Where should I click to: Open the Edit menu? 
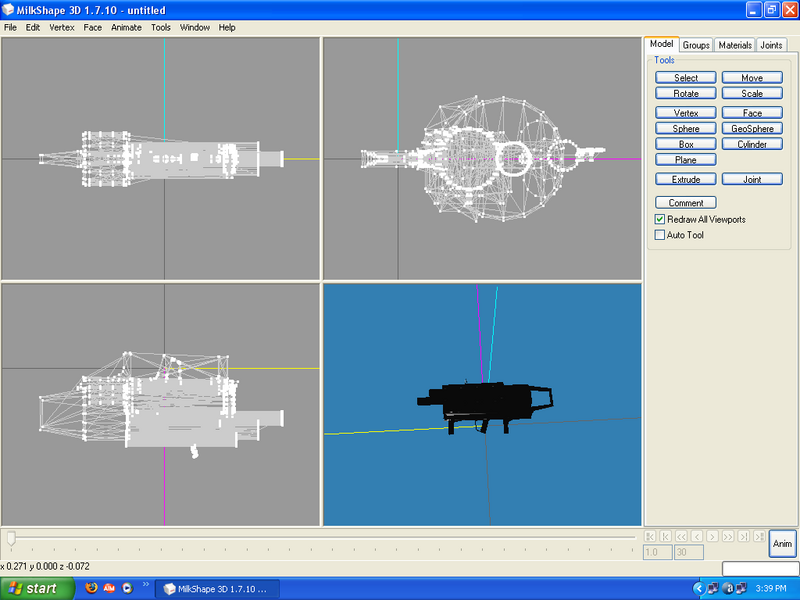click(x=33, y=28)
